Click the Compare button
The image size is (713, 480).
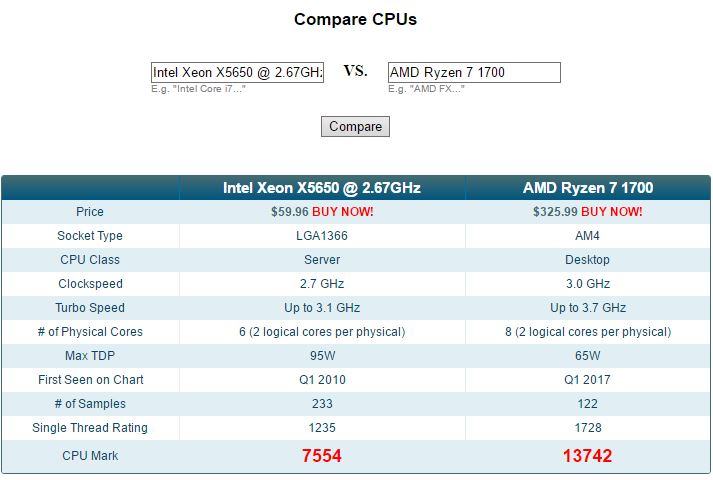(355, 127)
